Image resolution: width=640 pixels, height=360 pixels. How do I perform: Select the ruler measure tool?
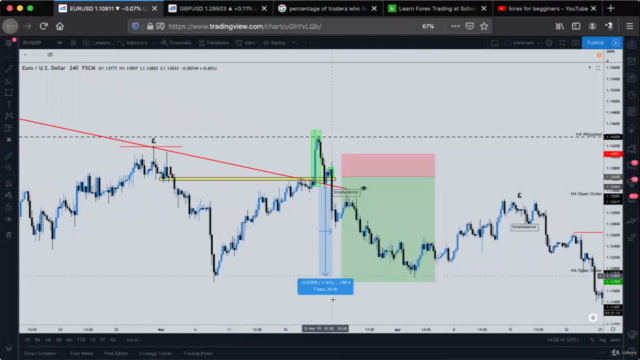[x=9, y=156]
